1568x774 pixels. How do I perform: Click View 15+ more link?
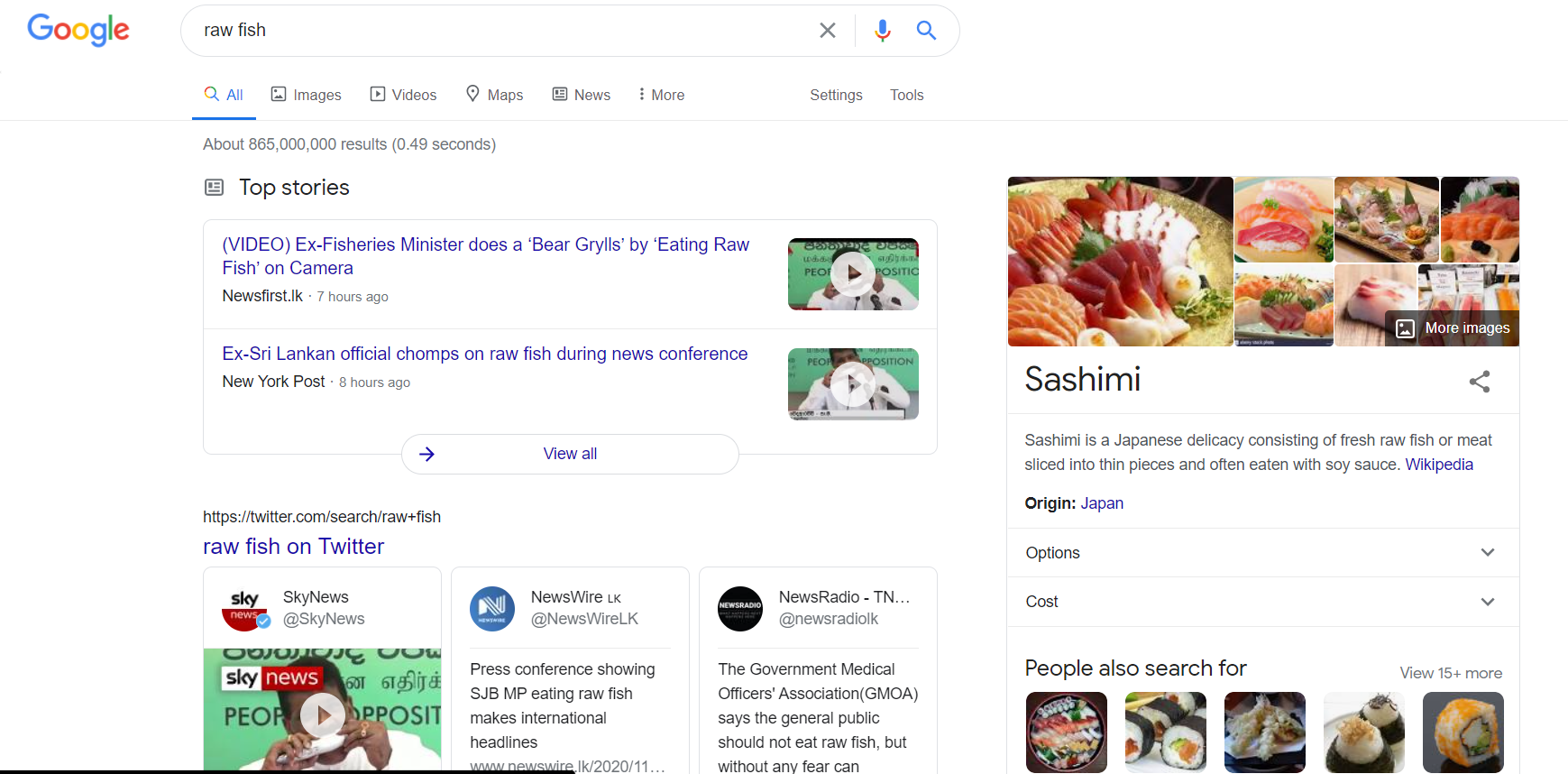pyautogui.click(x=1451, y=673)
